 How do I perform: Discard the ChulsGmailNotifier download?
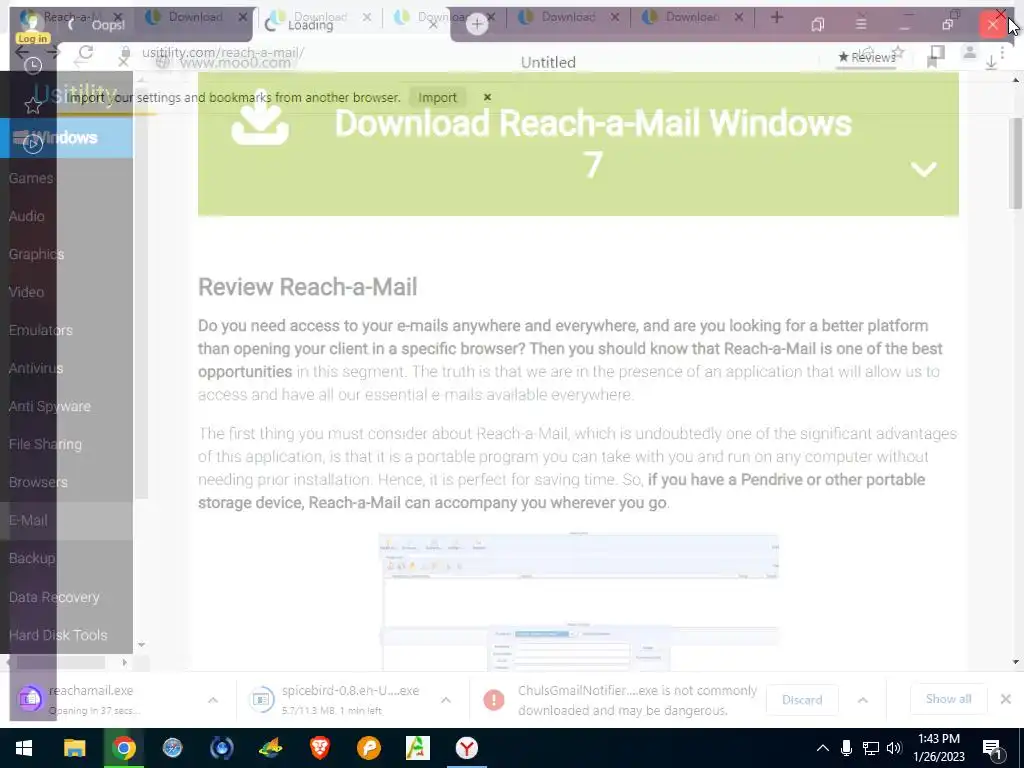pyautogui.click(x=802, y=699)
